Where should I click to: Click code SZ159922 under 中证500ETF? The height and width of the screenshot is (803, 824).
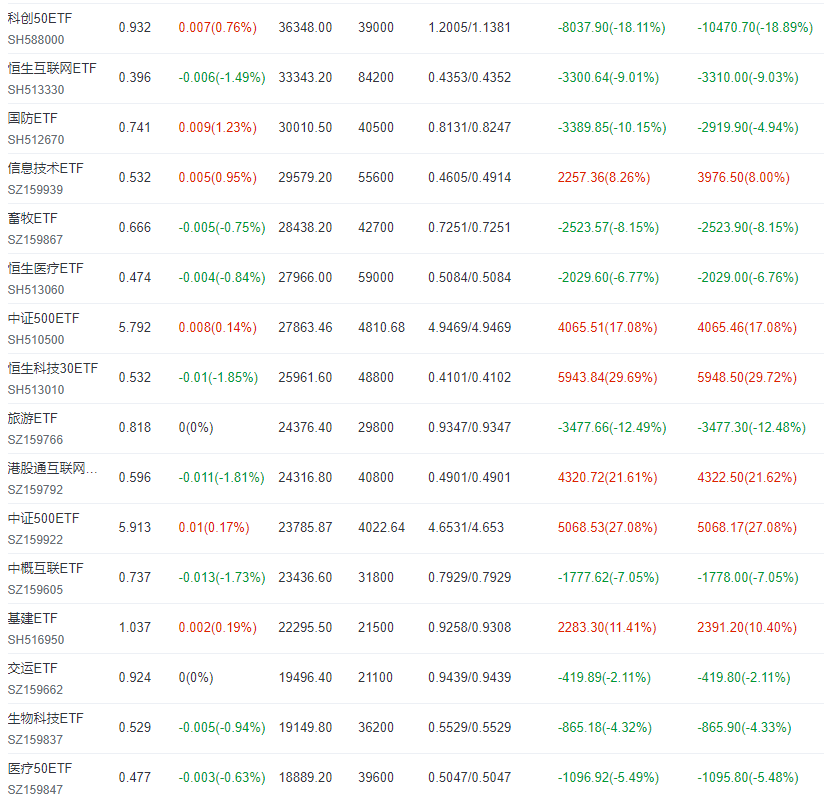click(x=35, y=540)
